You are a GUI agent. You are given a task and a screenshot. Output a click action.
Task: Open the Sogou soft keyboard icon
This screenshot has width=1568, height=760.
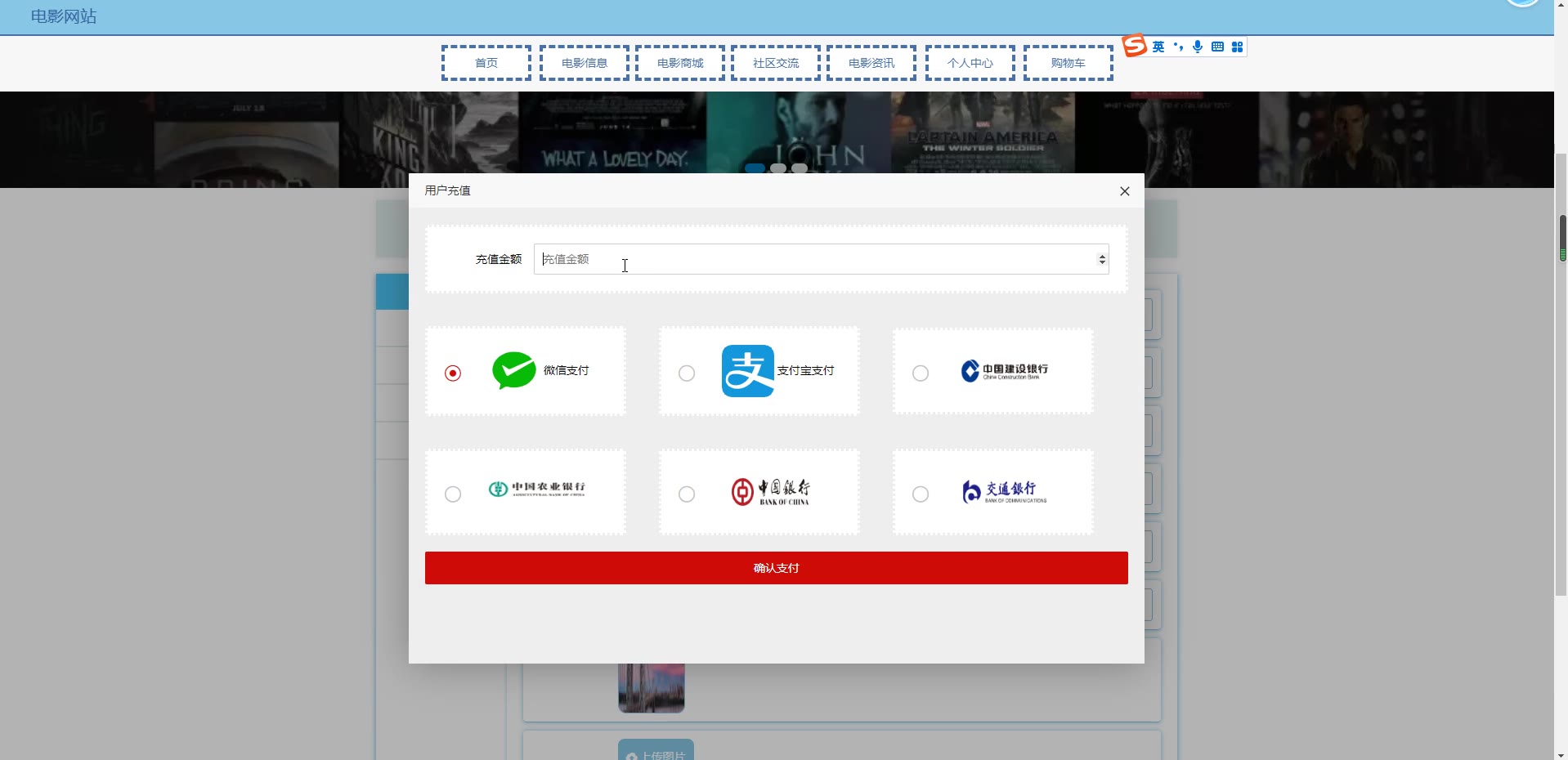pos(1217,47)
